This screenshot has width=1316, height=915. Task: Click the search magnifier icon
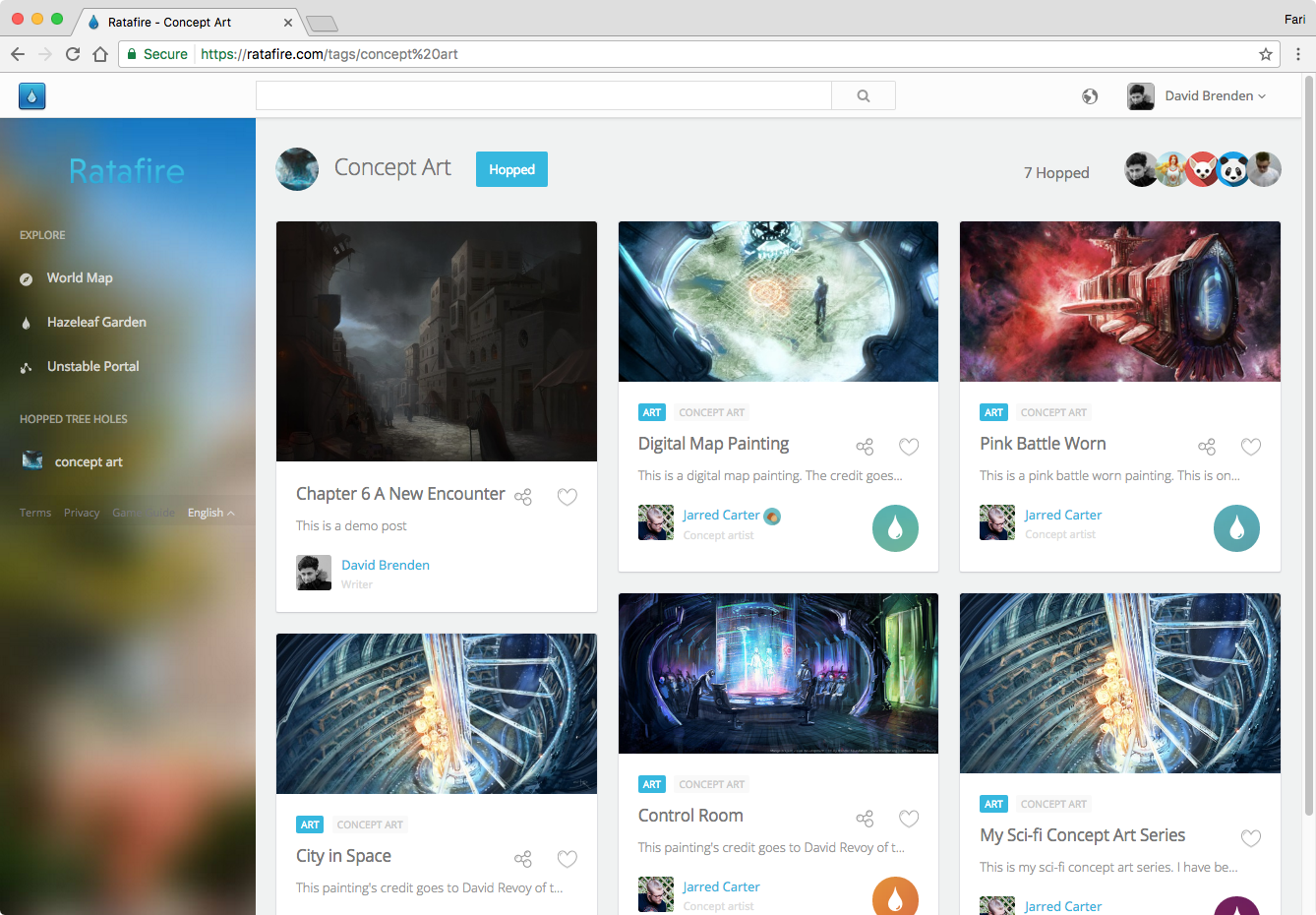863,95
